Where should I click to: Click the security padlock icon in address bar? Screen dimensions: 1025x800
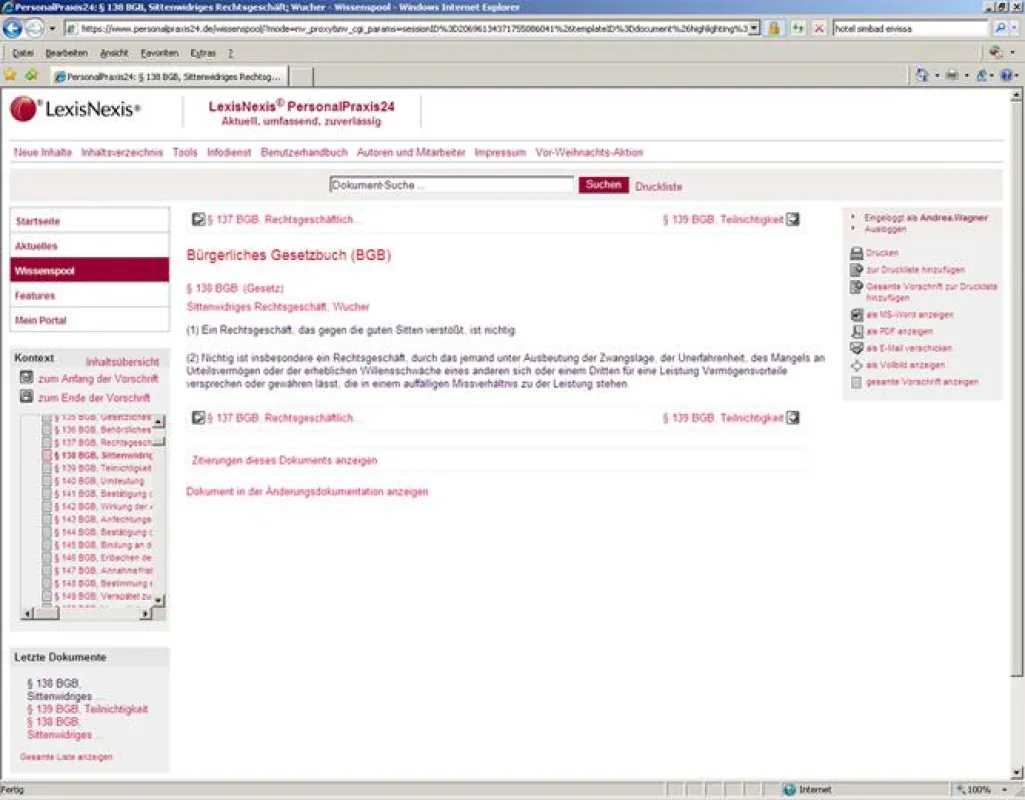click(774, 28)
